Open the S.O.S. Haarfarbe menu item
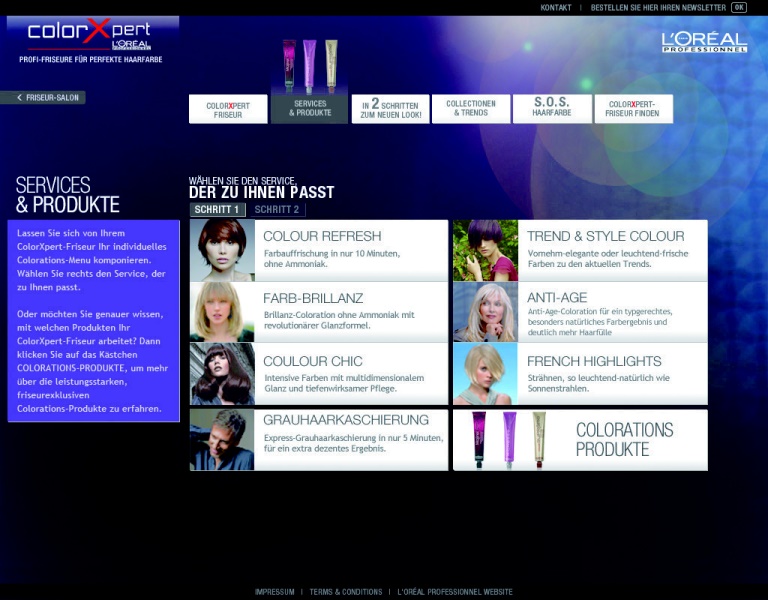This screenshot has height=600, width=768. (552, 108)
